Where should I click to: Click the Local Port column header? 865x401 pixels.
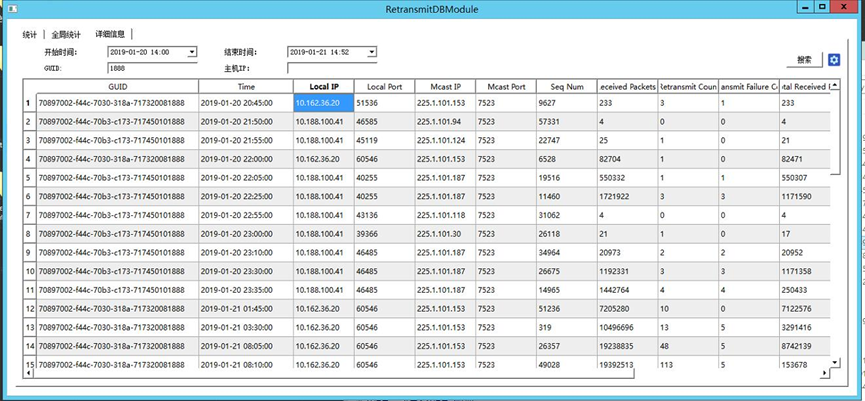click(385, 87)
